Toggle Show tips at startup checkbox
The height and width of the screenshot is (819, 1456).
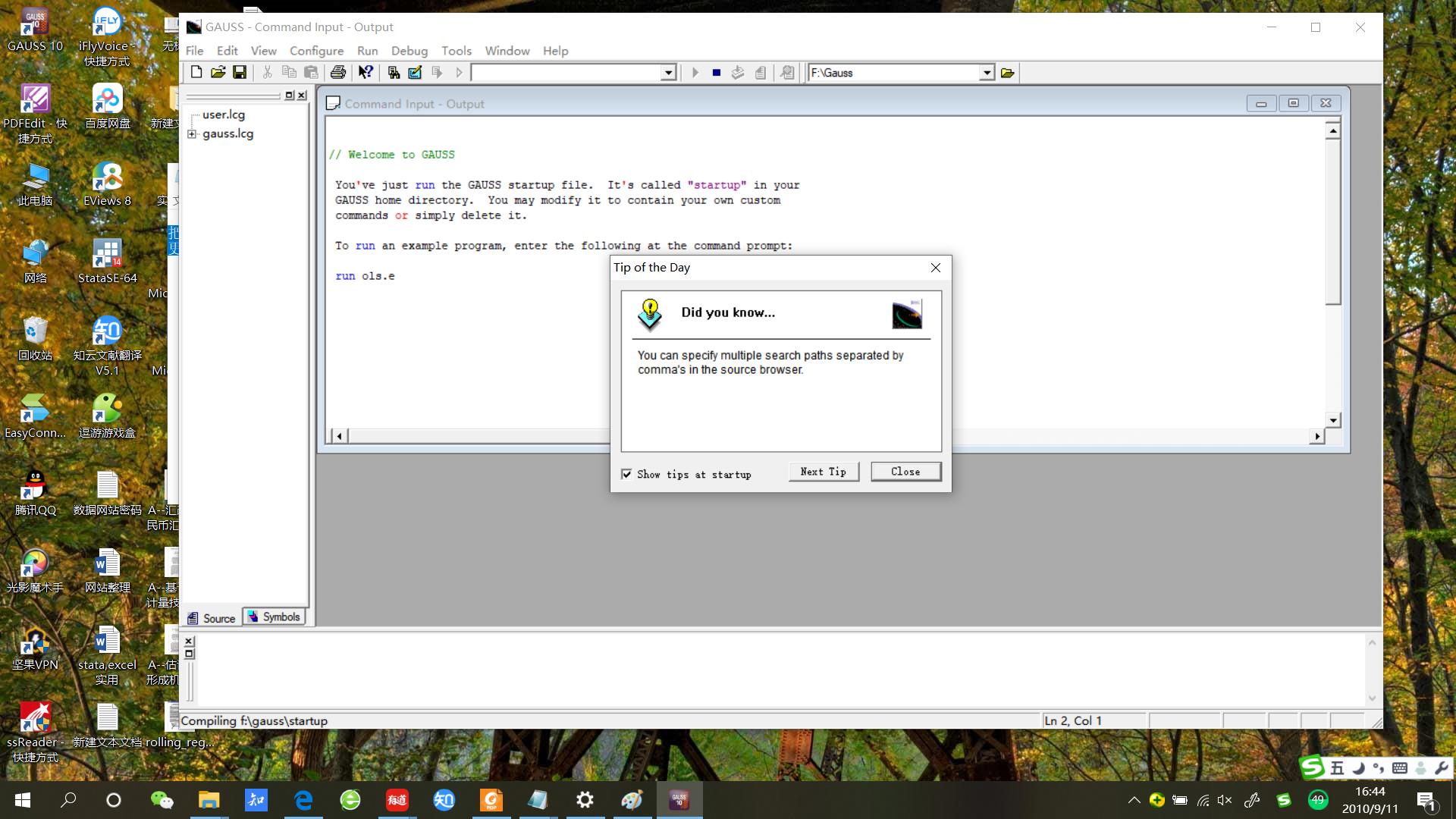[x=627, y=474]
